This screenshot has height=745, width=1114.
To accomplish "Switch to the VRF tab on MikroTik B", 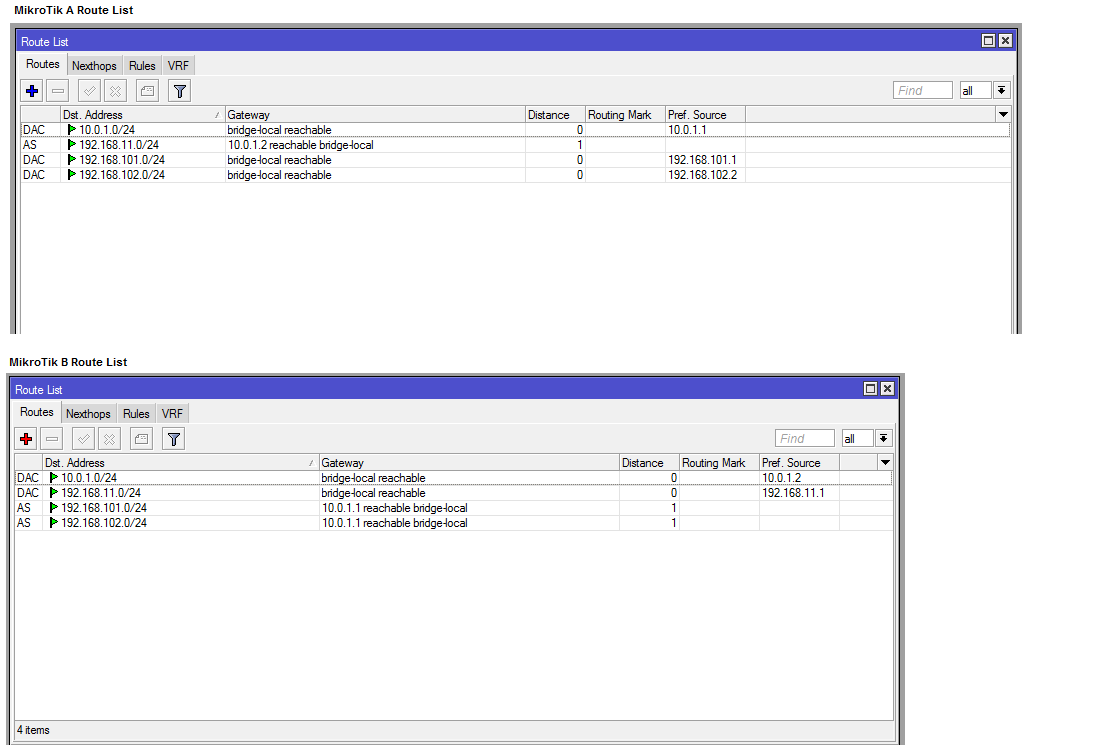I will pyautogui.click(x=172, y=413).
